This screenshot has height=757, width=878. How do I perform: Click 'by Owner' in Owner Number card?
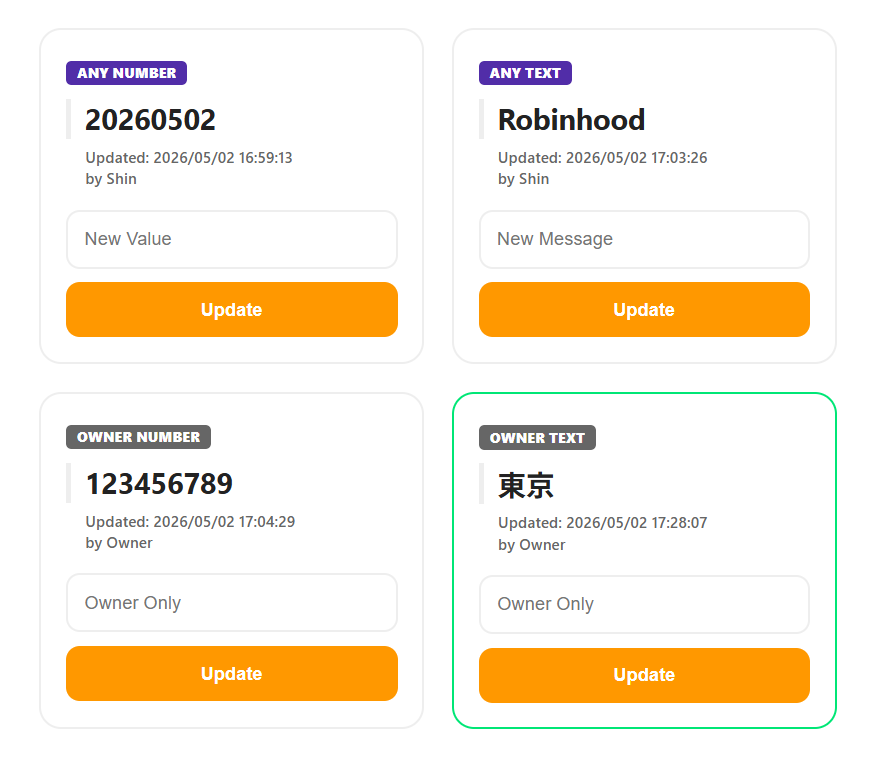coord(119,543)
